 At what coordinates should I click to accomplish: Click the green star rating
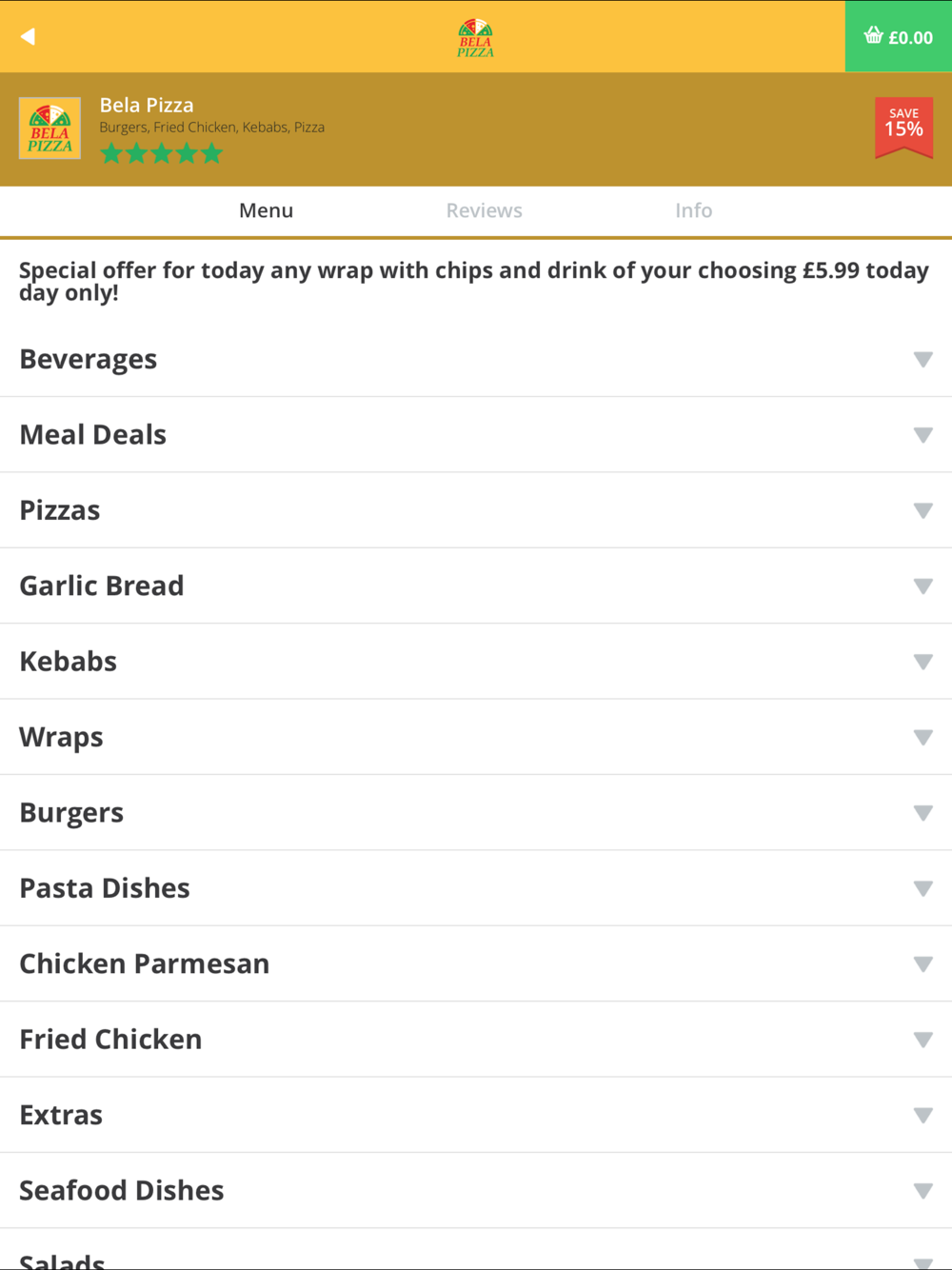click(162, 153)
